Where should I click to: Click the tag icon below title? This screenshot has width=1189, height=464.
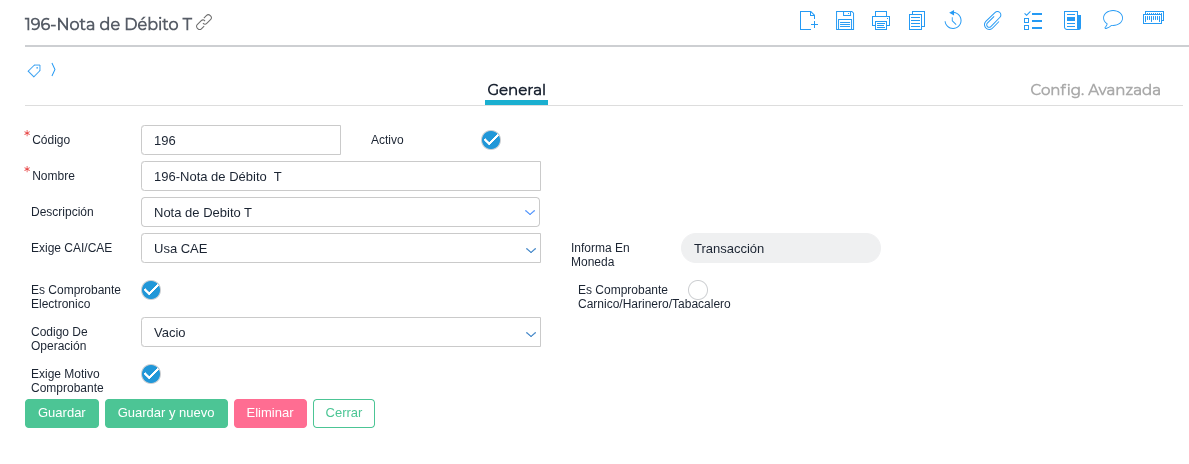[x=34, y=70]
